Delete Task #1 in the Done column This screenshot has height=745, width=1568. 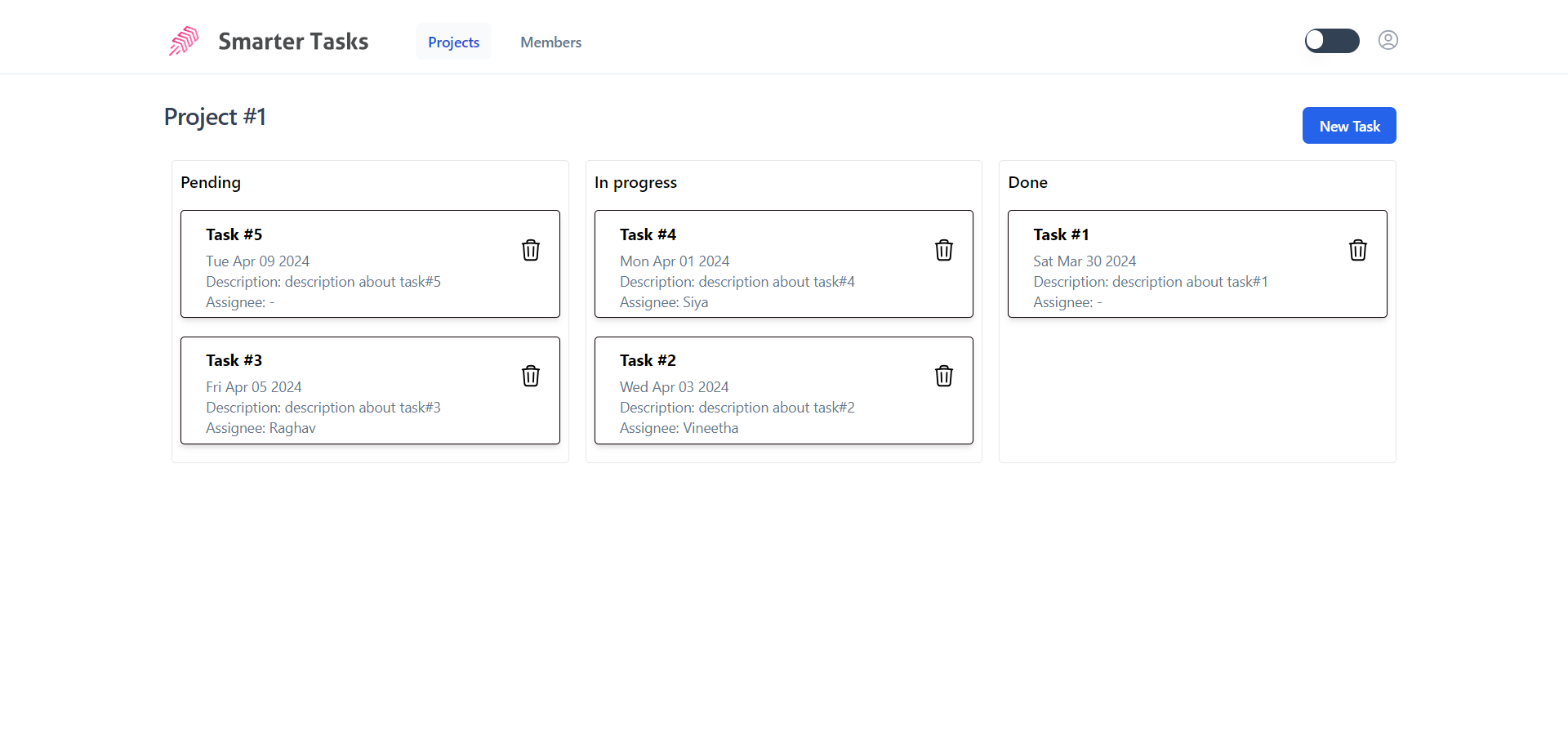tap(1358, 250)
